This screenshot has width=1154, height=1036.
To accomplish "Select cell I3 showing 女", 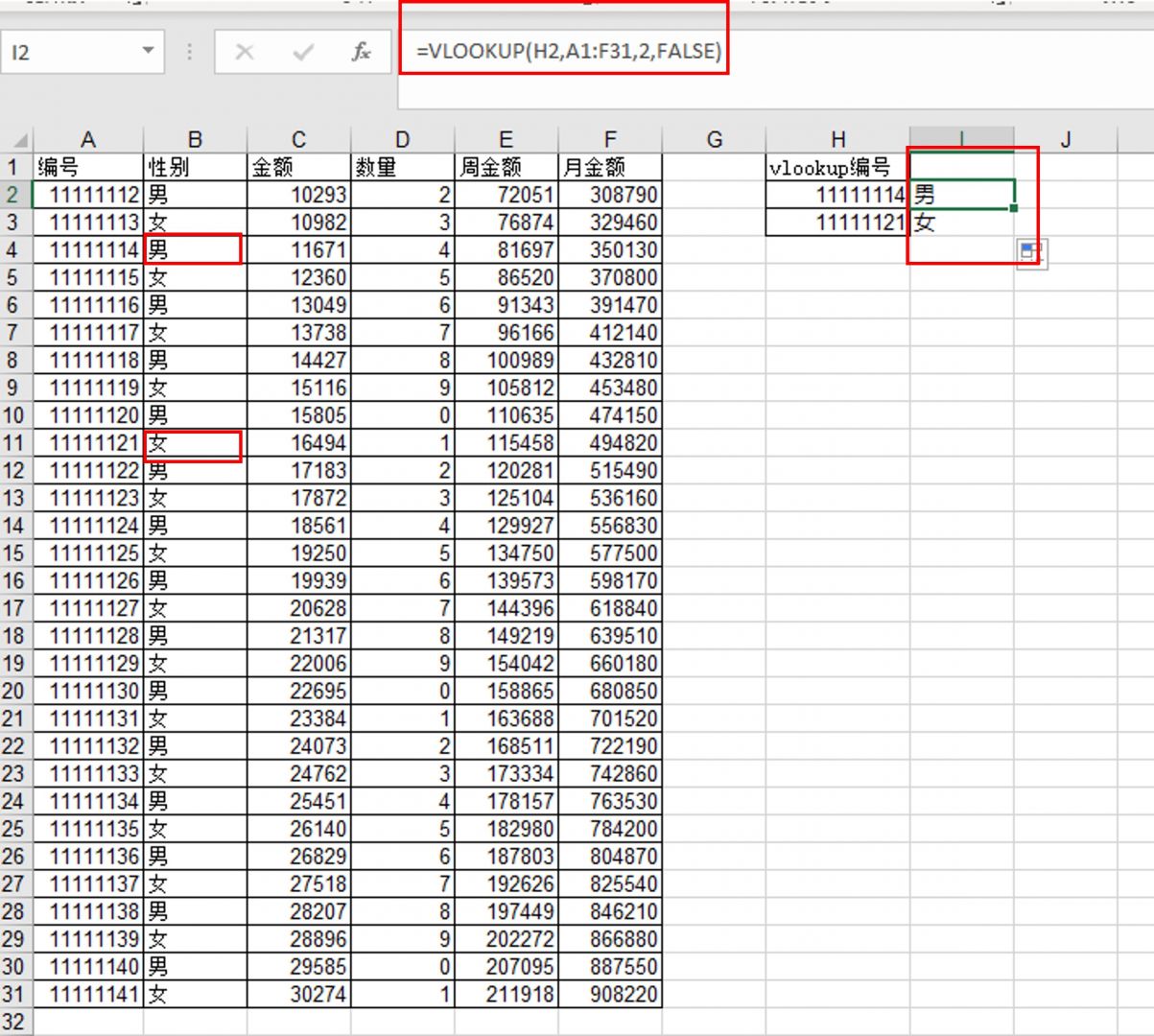I will coord(959,222).
